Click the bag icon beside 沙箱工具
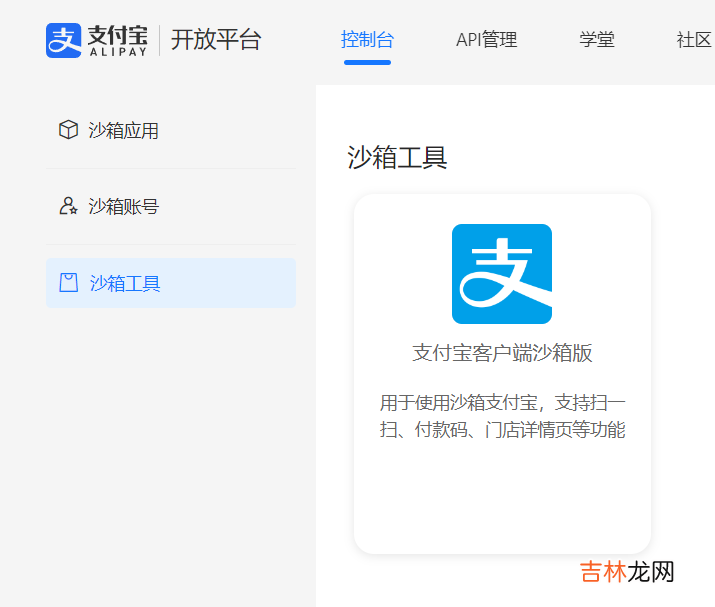The width and height of the screenshot is (715, 607). pyautogui.click(x=68, y=283)
